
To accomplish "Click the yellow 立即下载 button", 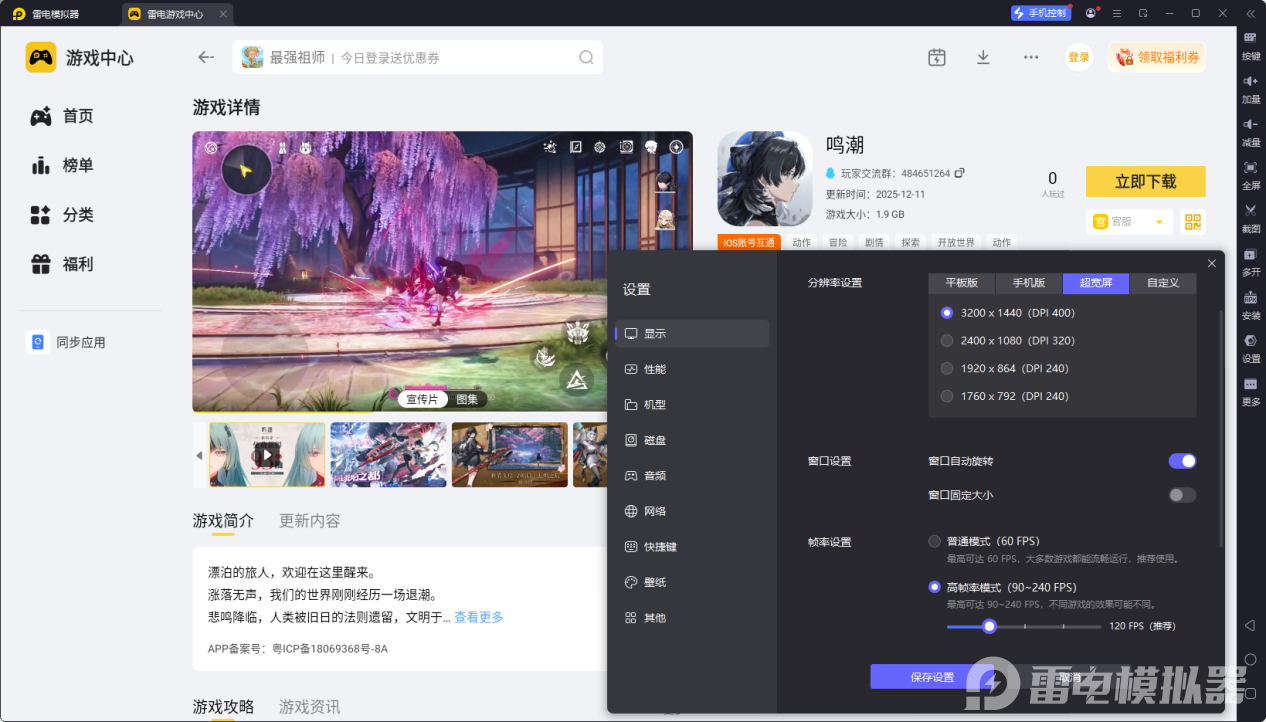I will pyautogui.click(x=1145, y=182).
